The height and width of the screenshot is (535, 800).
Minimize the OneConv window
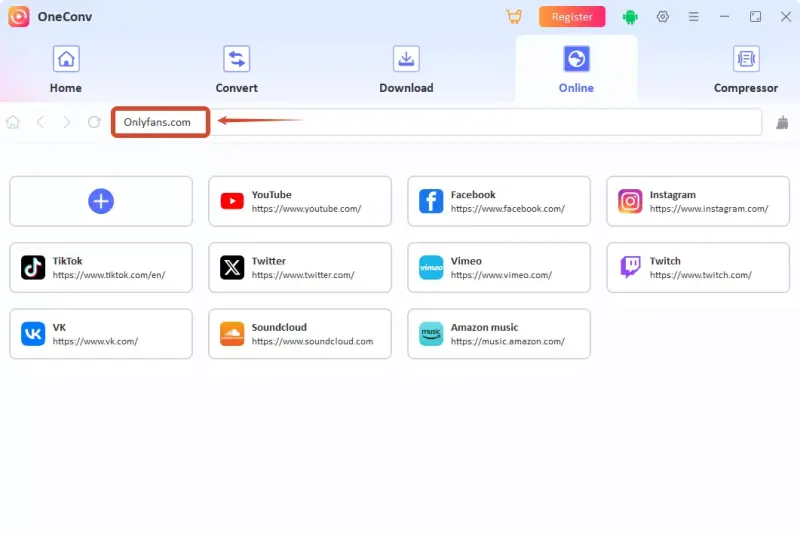point(724,16)
